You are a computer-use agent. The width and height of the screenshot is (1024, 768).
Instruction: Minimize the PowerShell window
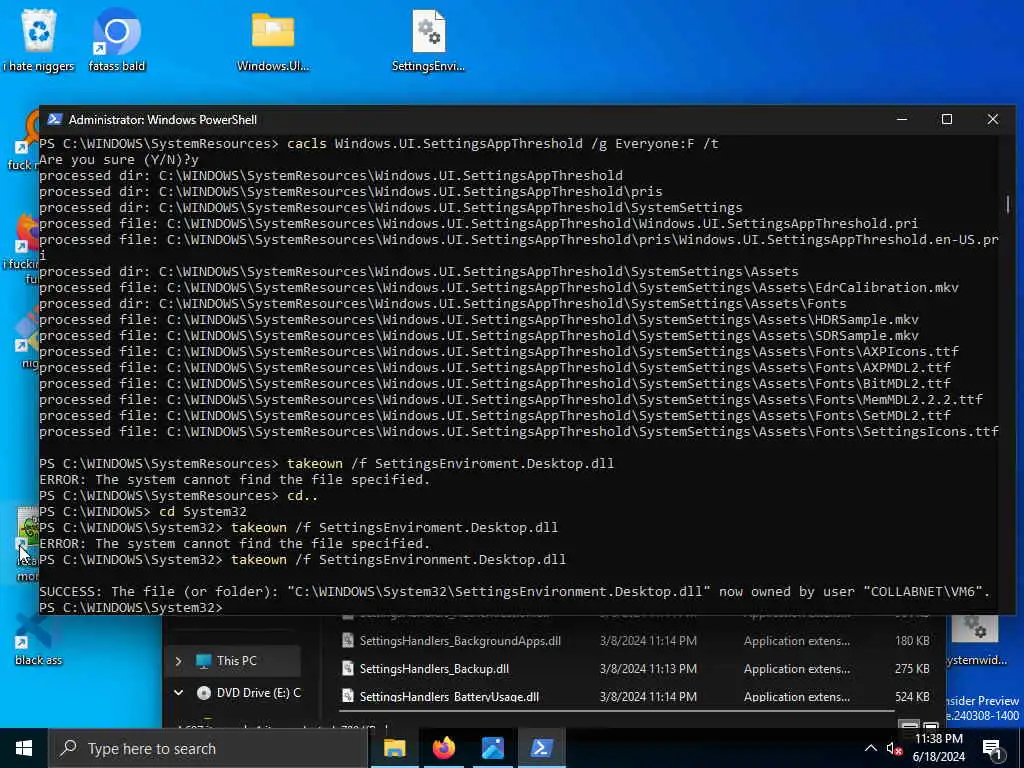point(902,120)
